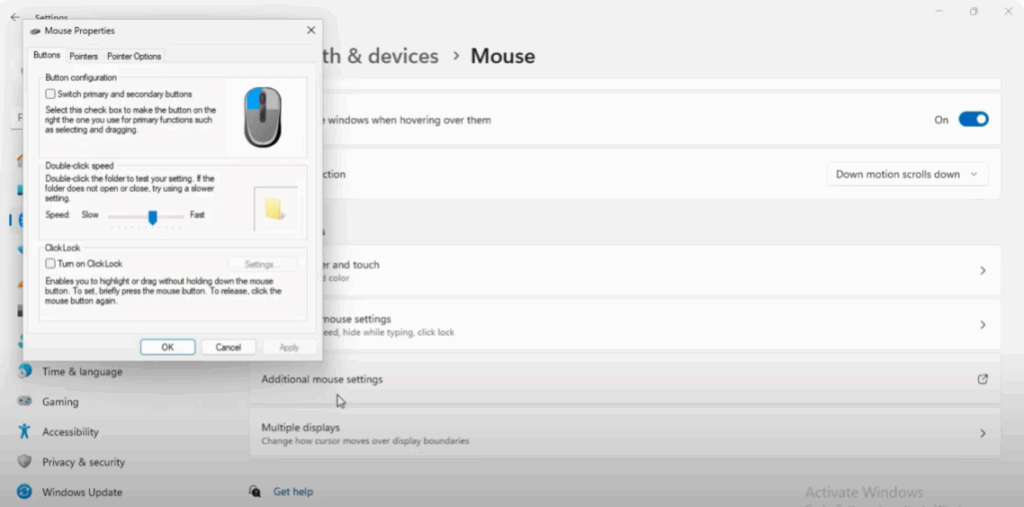
Task: Click the Fast label of the speed slider
Action: click(x=197, y=214)
